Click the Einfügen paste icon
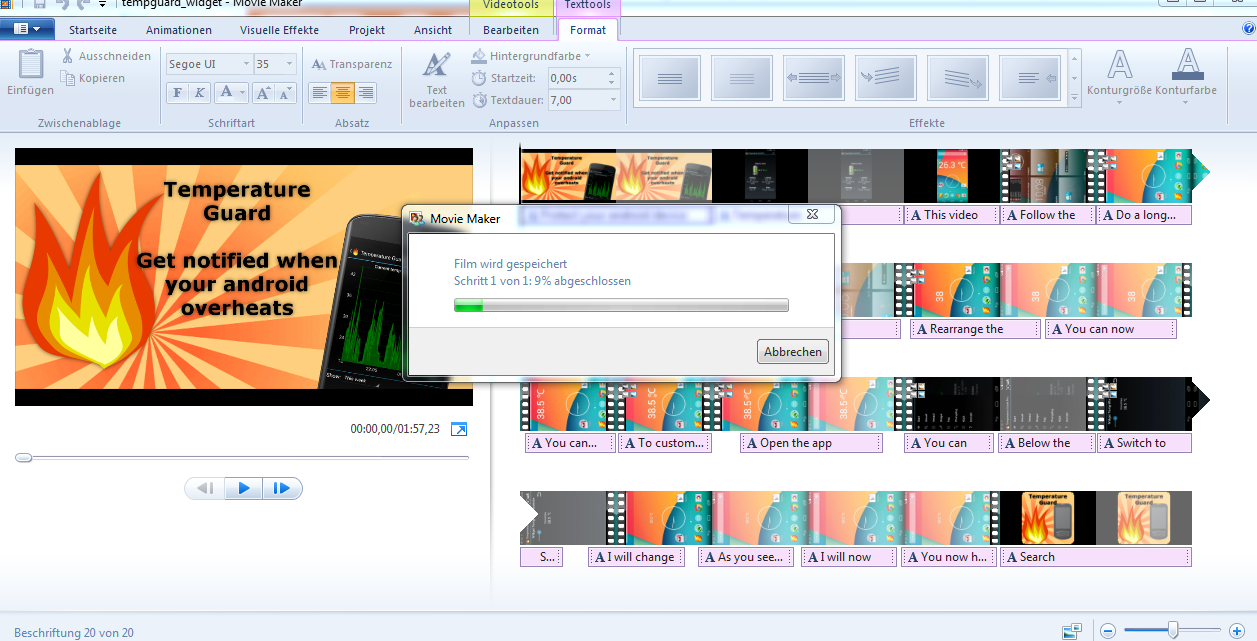This screenshot has height=641, width=1257. tap(31, 65)
